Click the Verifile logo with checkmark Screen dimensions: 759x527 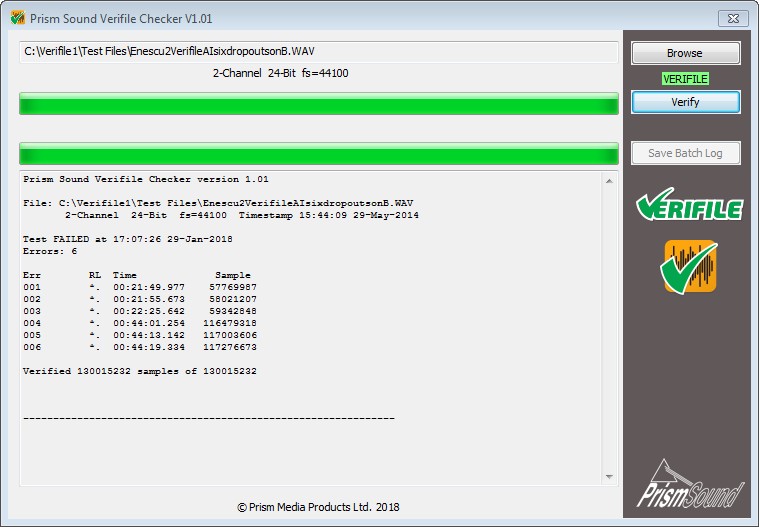tap(689, 204)
